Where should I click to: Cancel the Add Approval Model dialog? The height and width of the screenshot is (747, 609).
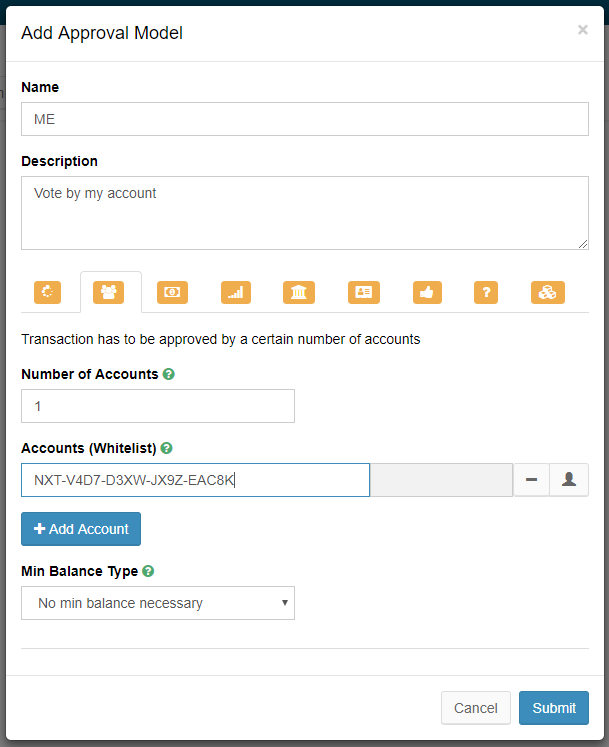[475, 708]
